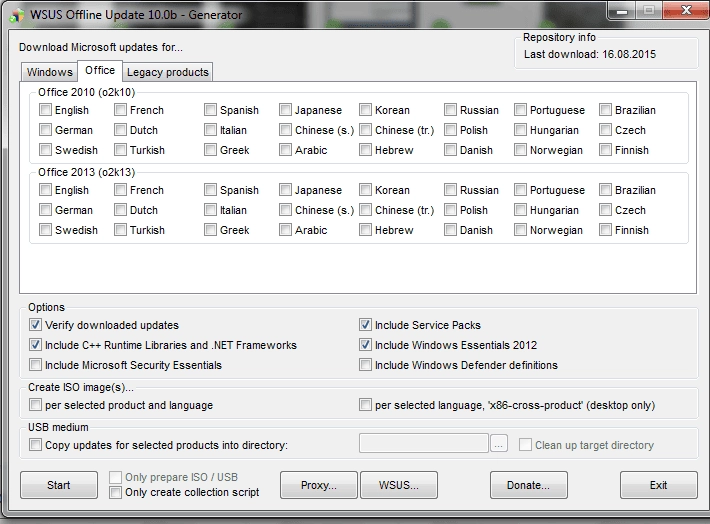This screenshot has width=710, height=524.
Task: Click the Start button
Action: (x=59, y=485)
